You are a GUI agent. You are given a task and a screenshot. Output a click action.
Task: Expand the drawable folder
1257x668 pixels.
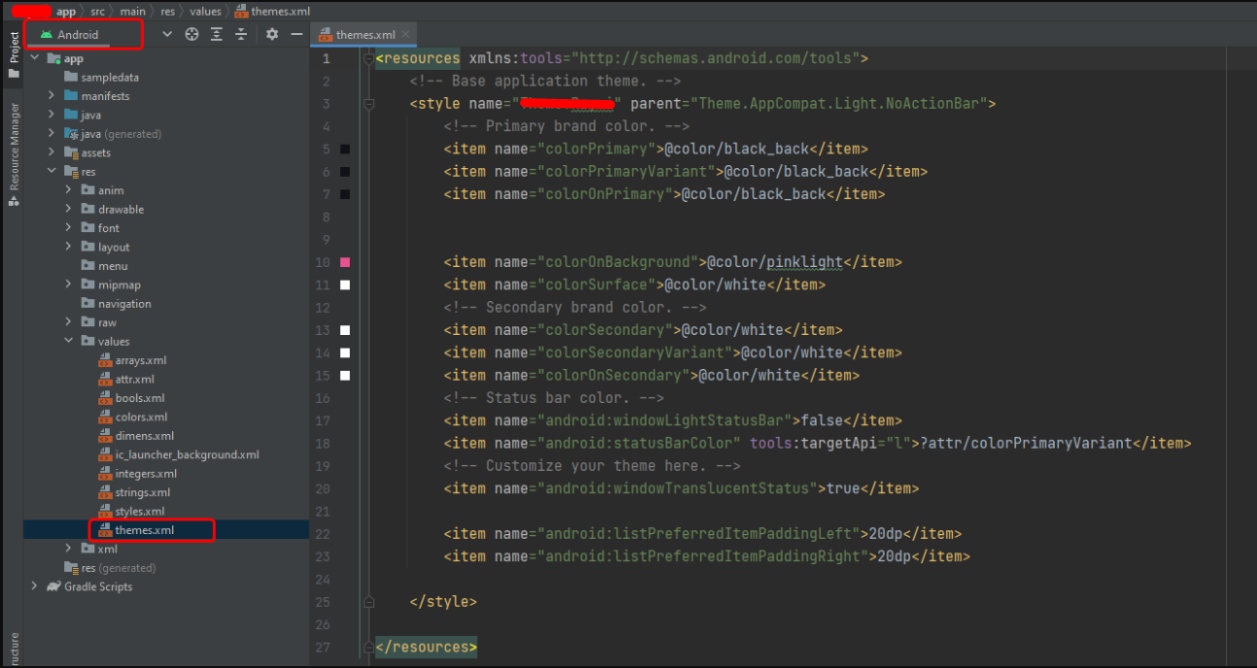(68, 209)
